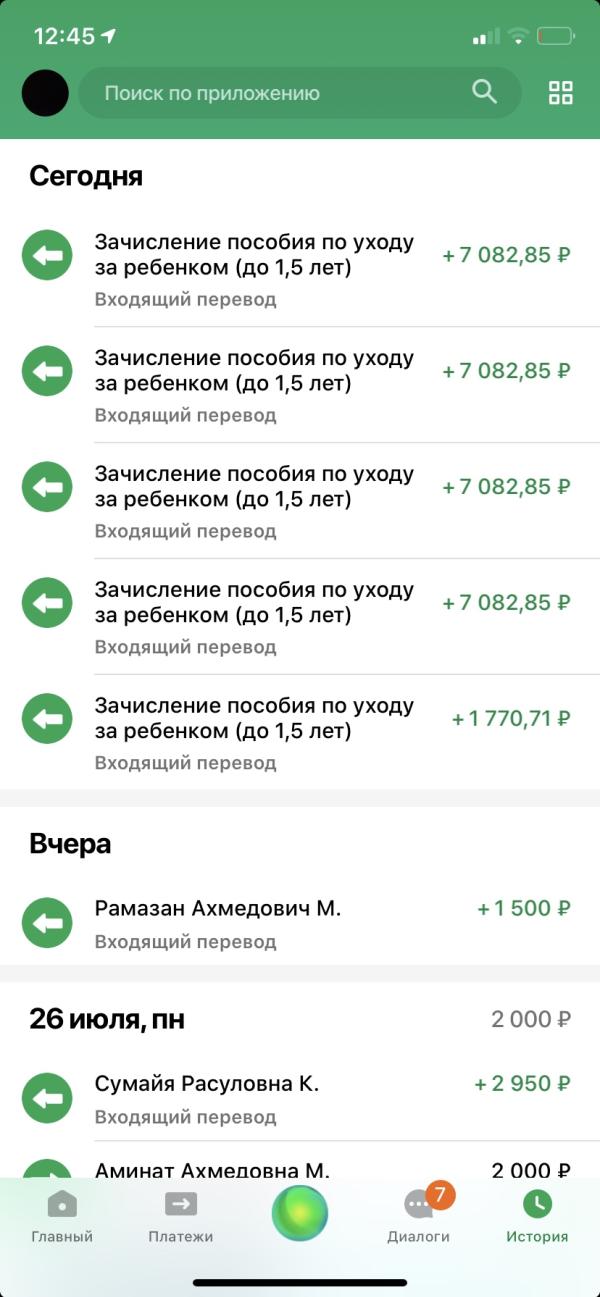Open transfer from Рамазан Ахмедович М.
Screen dimensions: 600x1297
tap(300, 924)
